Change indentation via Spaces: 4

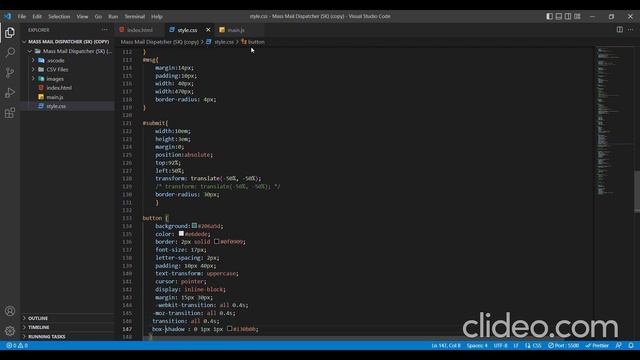pyautogui.click(x=477, y=345)
